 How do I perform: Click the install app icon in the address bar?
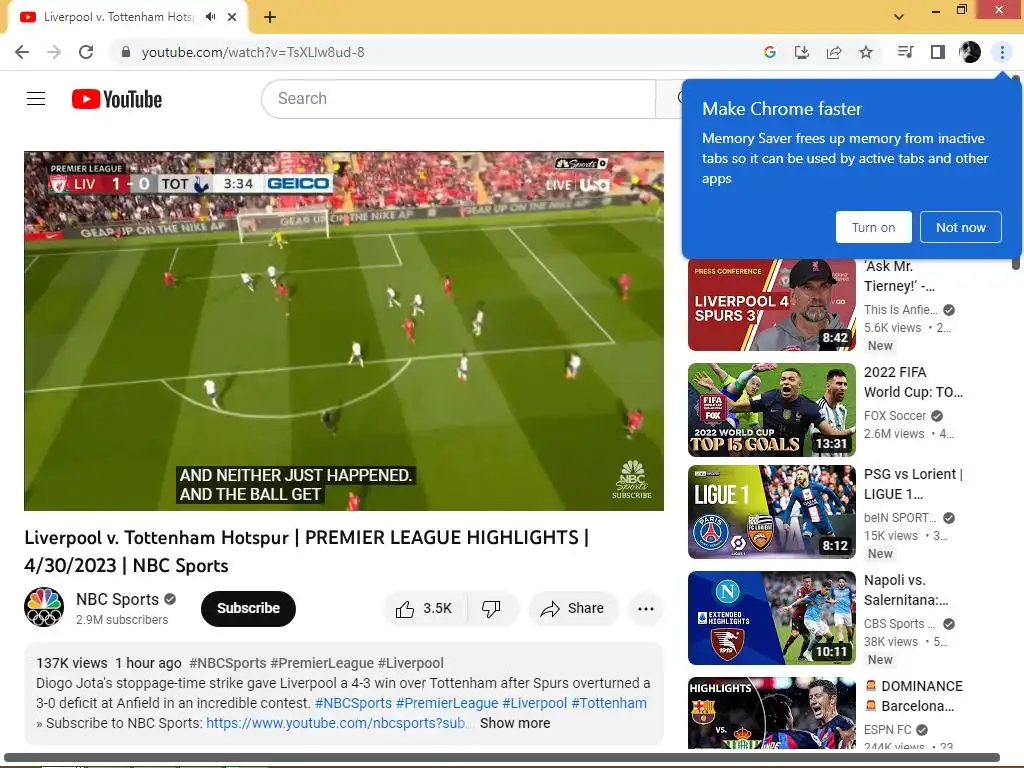801,52
